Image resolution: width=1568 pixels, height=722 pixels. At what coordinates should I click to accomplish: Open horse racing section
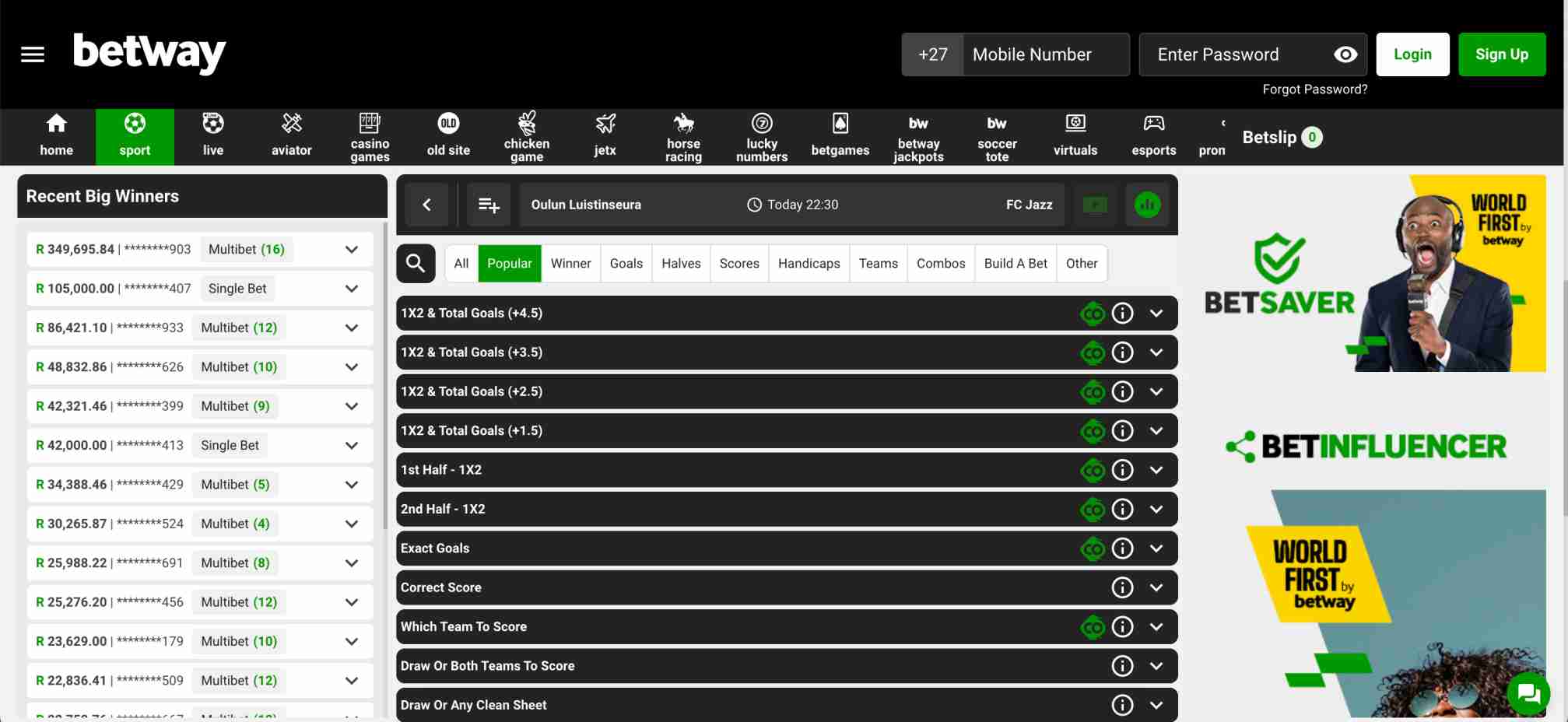point(683,136)
